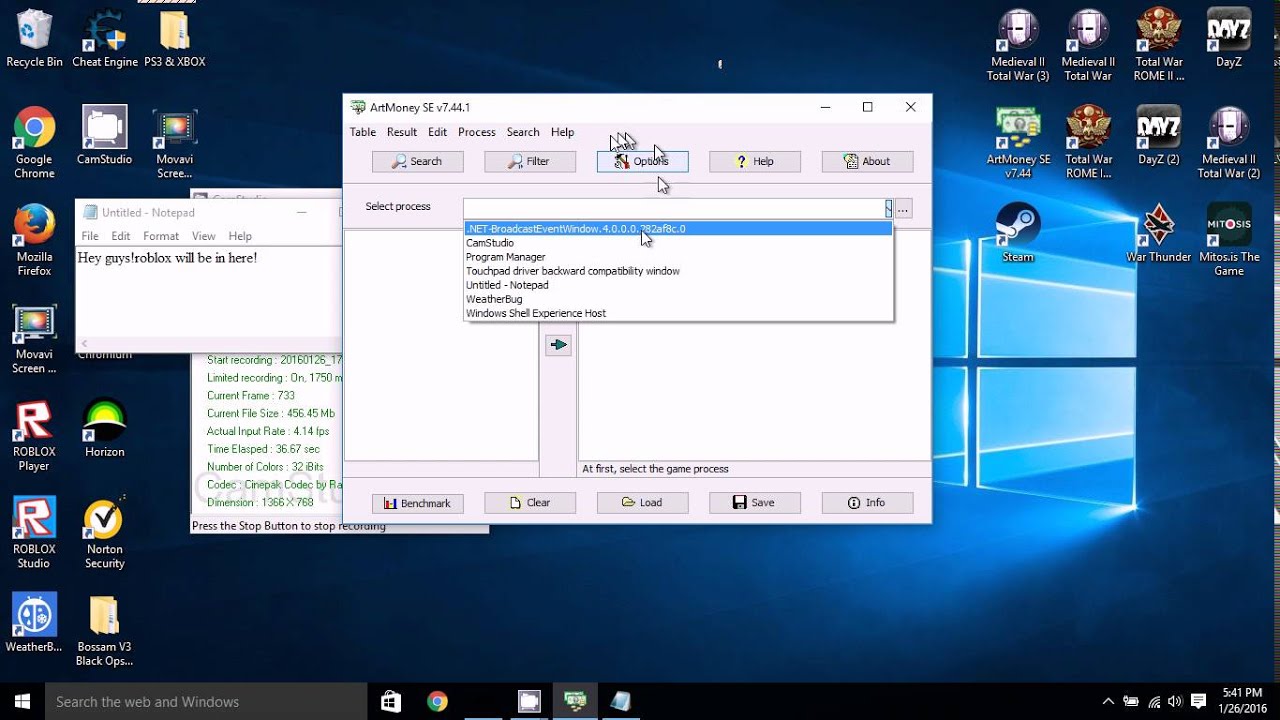Open War Thunder desktop shortcut

click(1159, 233)
